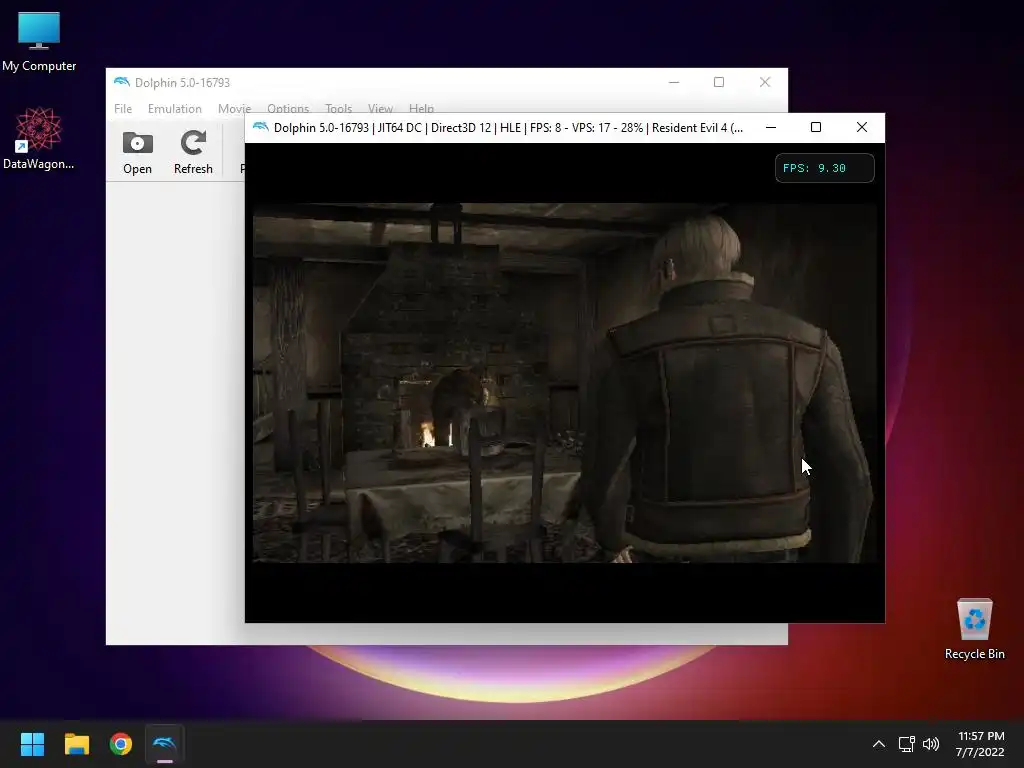Screen dimensions: 1024x768
Task: Click the Dolphin logo in the game window title bar
Action: 261,127
